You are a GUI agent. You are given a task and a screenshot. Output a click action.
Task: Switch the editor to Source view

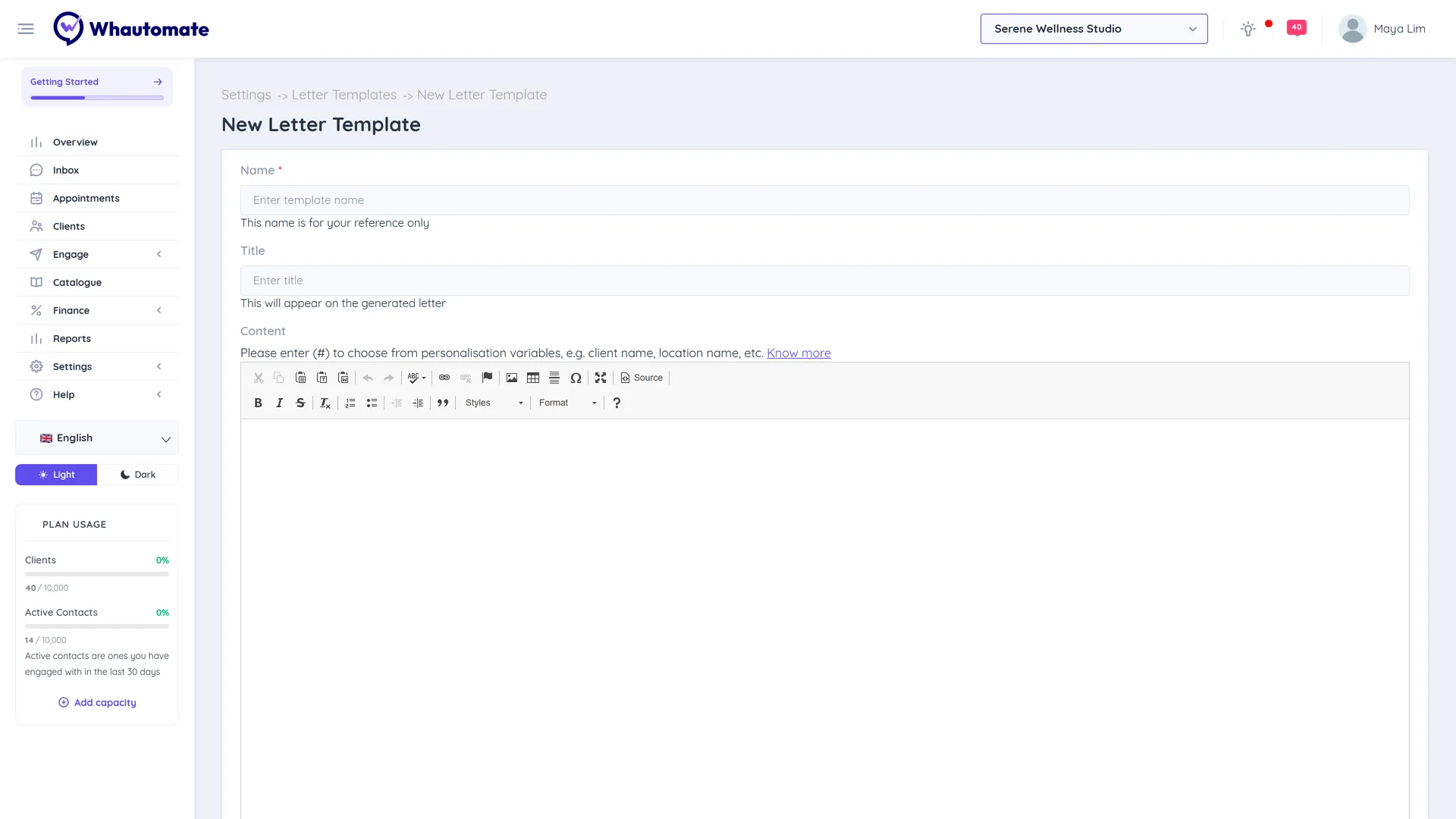tap(642, 378)
